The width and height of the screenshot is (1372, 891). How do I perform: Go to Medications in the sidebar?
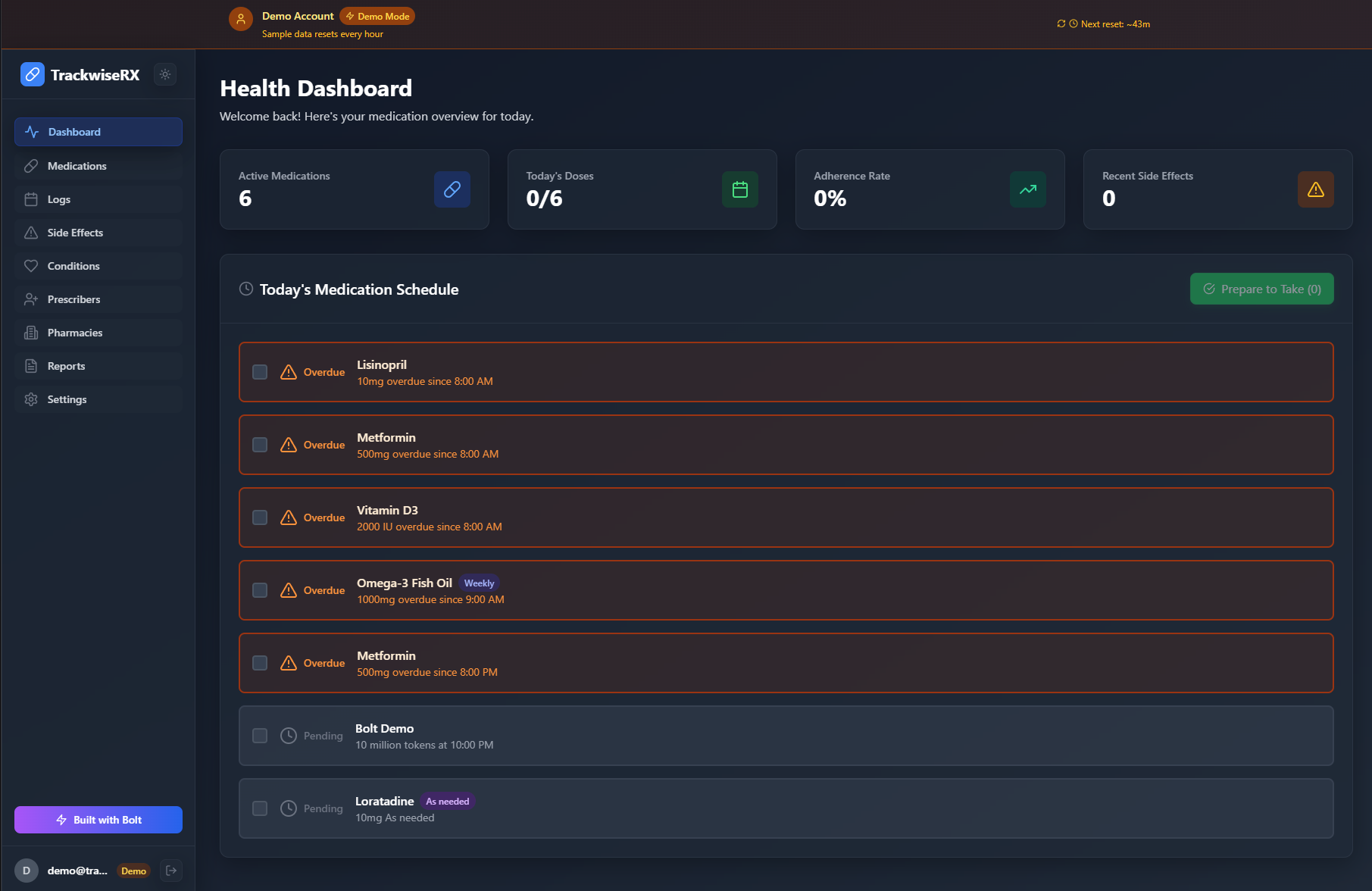98,166
